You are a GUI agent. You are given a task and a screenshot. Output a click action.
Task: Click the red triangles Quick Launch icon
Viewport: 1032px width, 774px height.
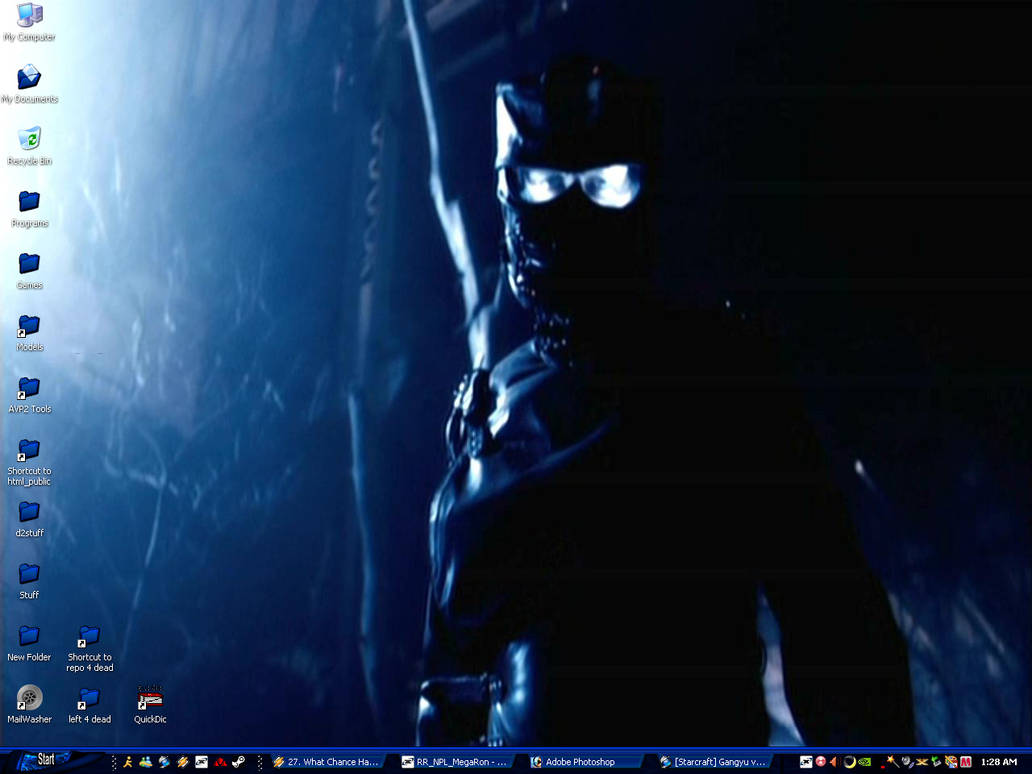tap(220, 762)
